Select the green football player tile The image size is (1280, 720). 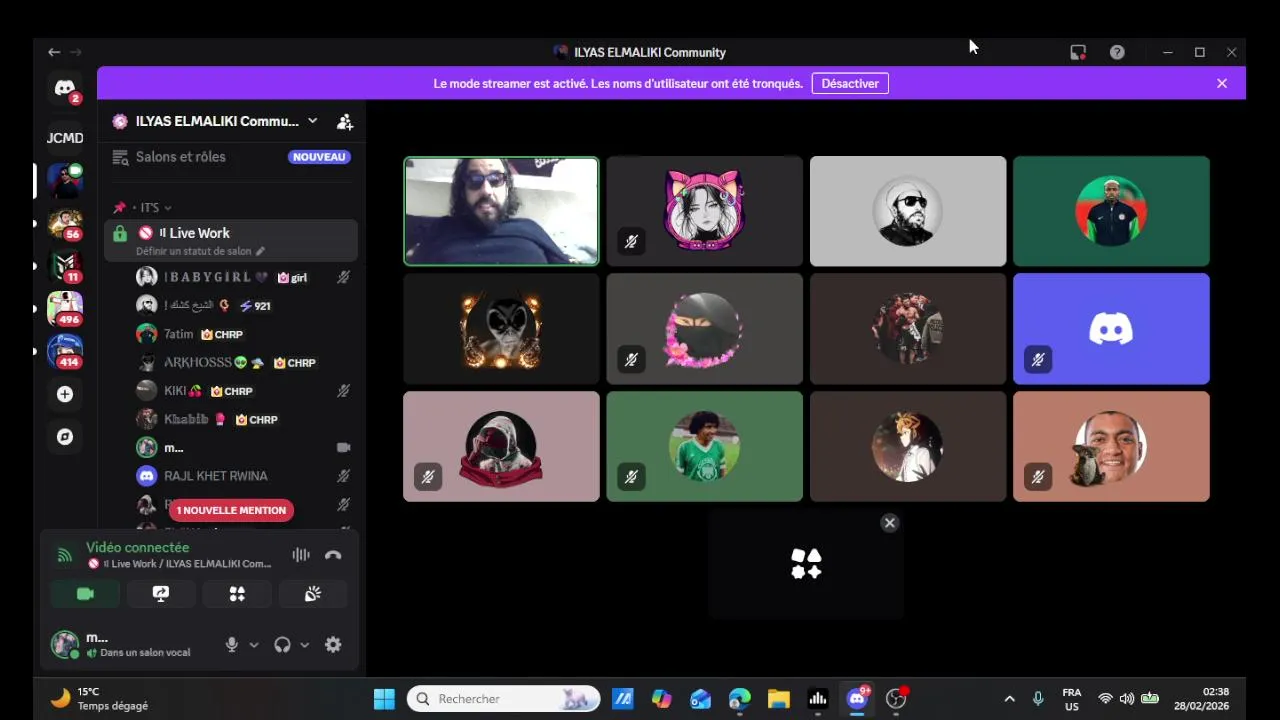tap(704, 446)
